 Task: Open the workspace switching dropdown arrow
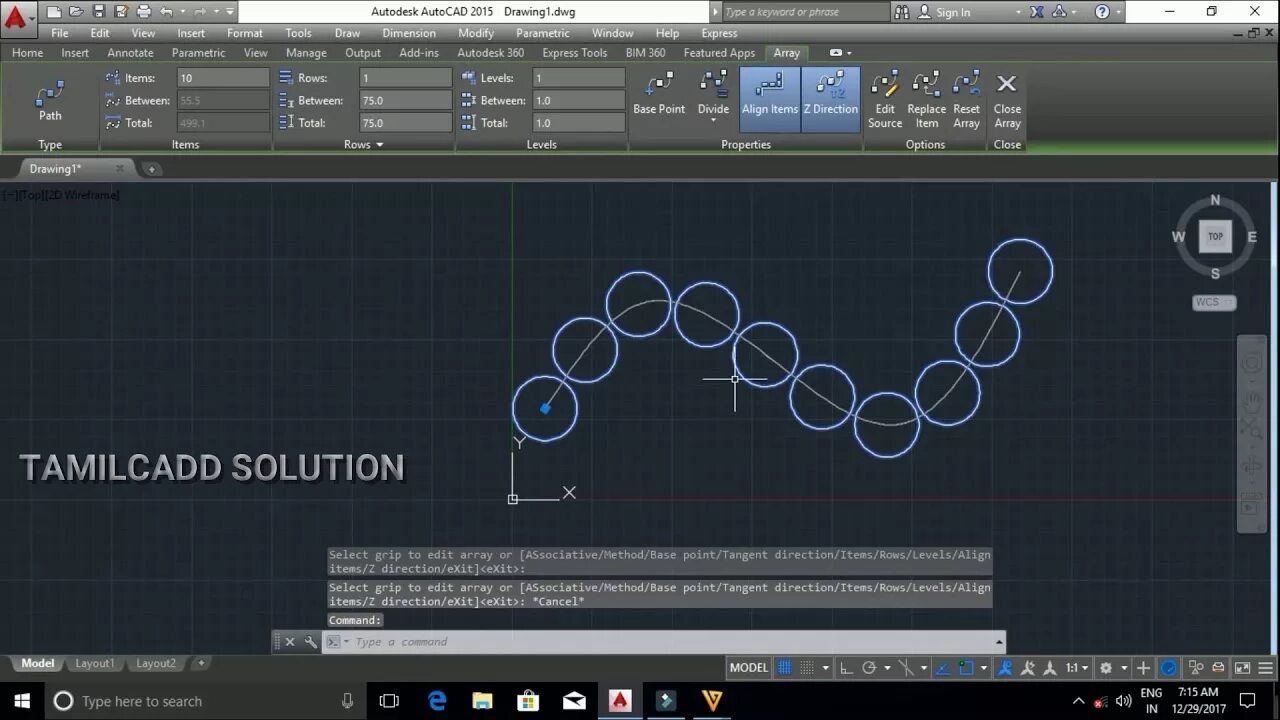[x=1125, y=668]
